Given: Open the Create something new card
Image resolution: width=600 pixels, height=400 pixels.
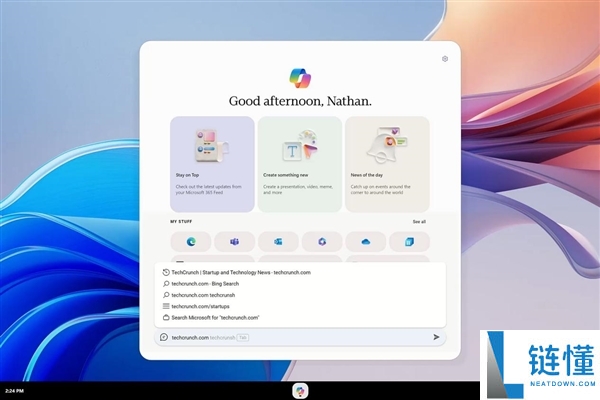Looking at the screenshot, I should (300, 164).
